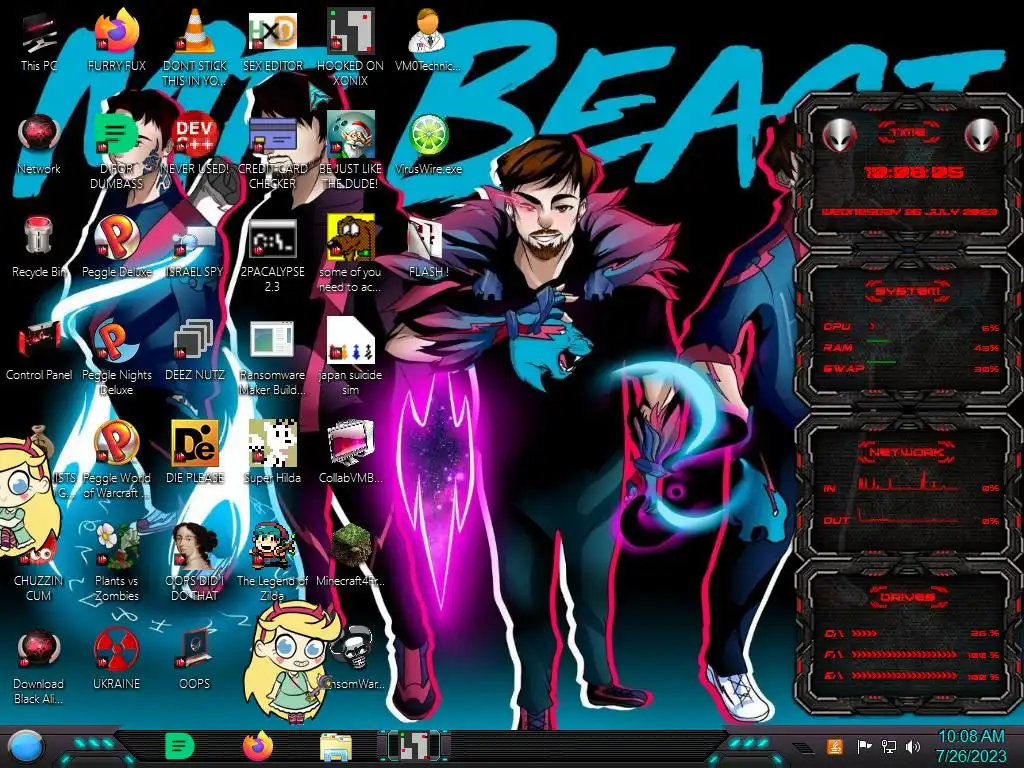The height and width of the screenshot is (768, 1024).
Task: Click the SWAP usage row in the widget
Action: tap(911, 369)
